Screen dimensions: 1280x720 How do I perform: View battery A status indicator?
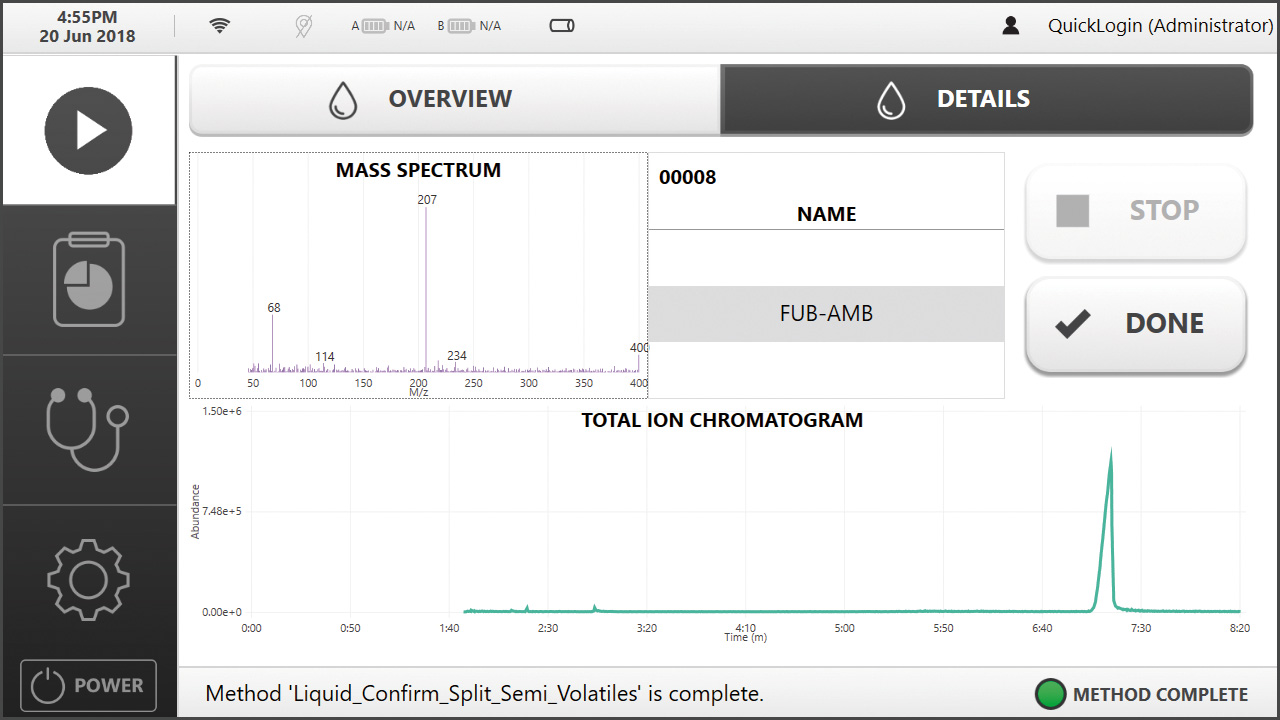click(383, 26)
